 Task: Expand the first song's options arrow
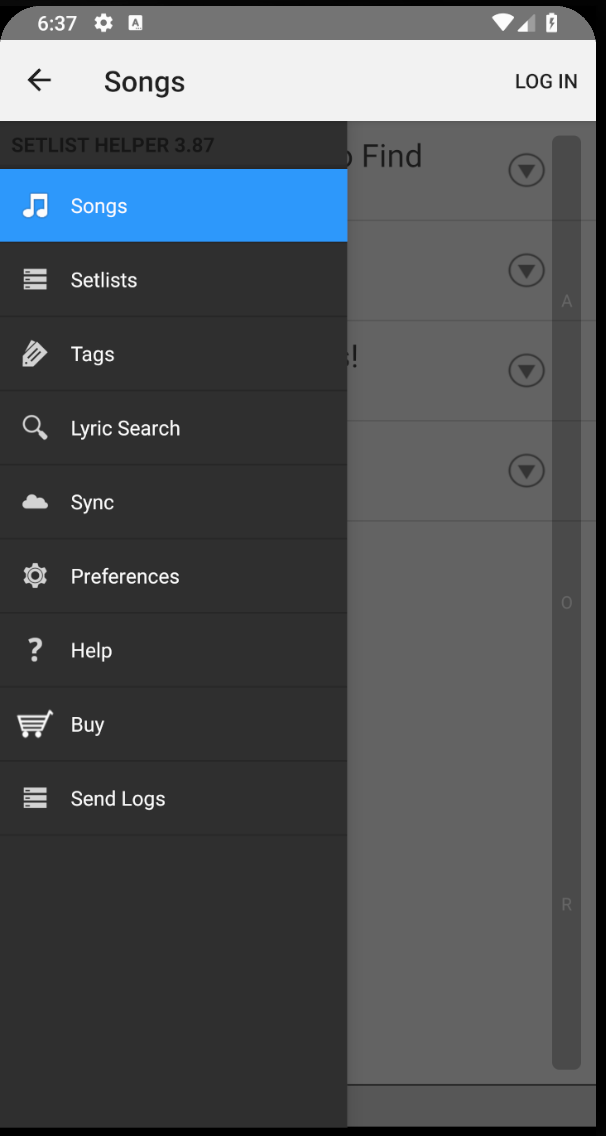pyautogui.click(x=526, y=170)
